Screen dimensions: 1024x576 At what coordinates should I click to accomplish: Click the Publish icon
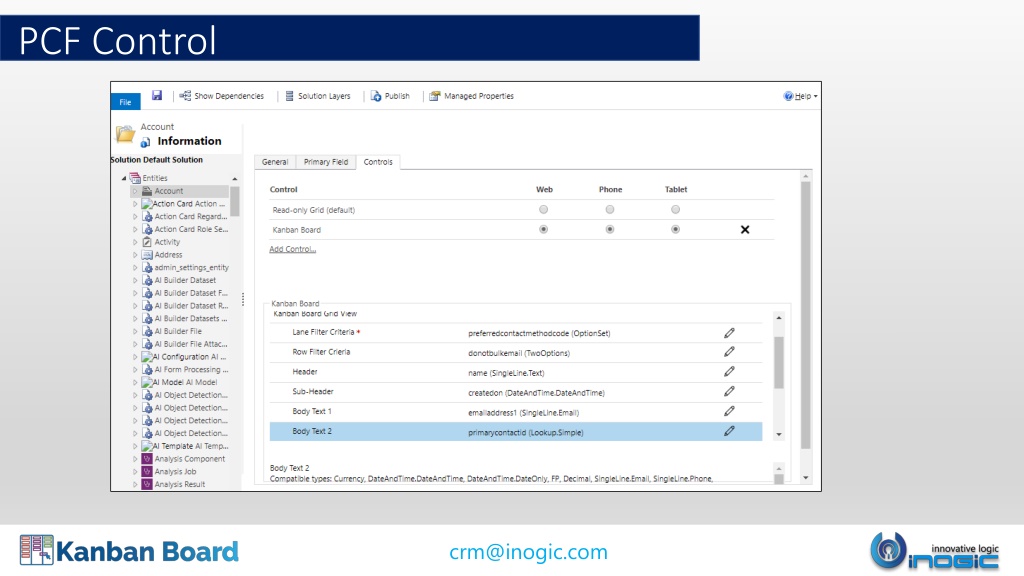376,96
